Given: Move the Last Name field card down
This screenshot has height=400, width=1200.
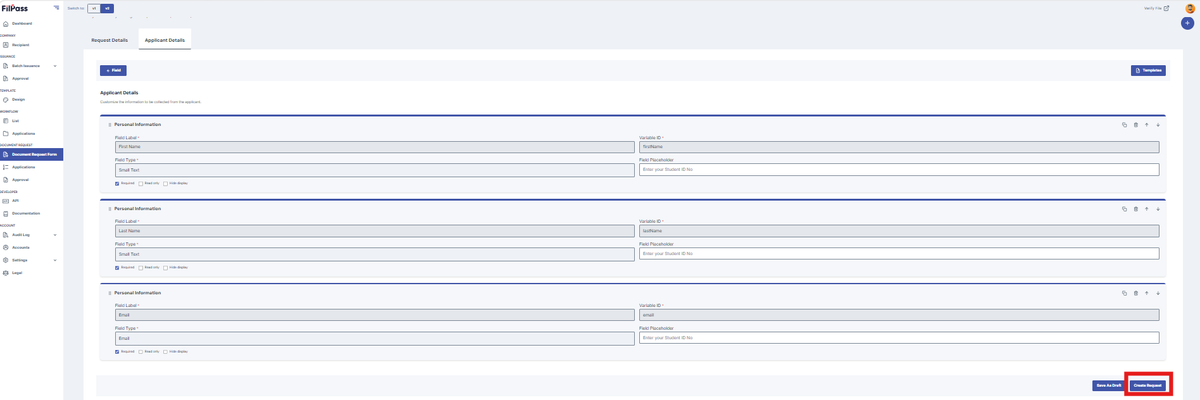Looking at the screenshot, I should 1158,208.
